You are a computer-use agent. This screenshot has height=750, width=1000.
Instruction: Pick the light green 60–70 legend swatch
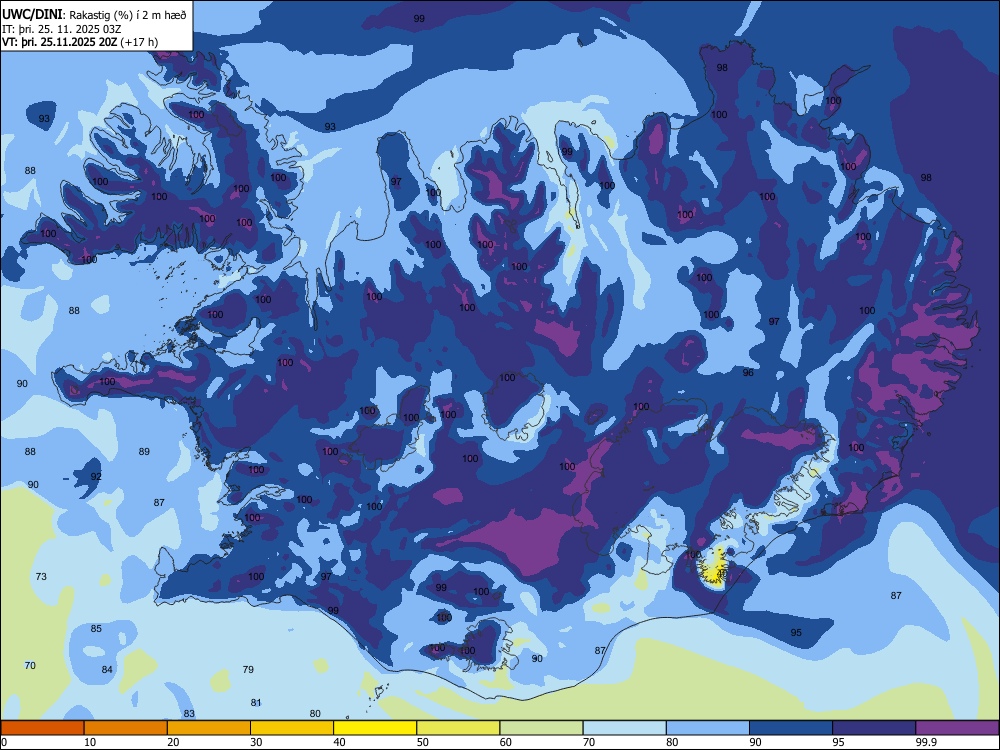pyautogui.click(x=541, y=728)
